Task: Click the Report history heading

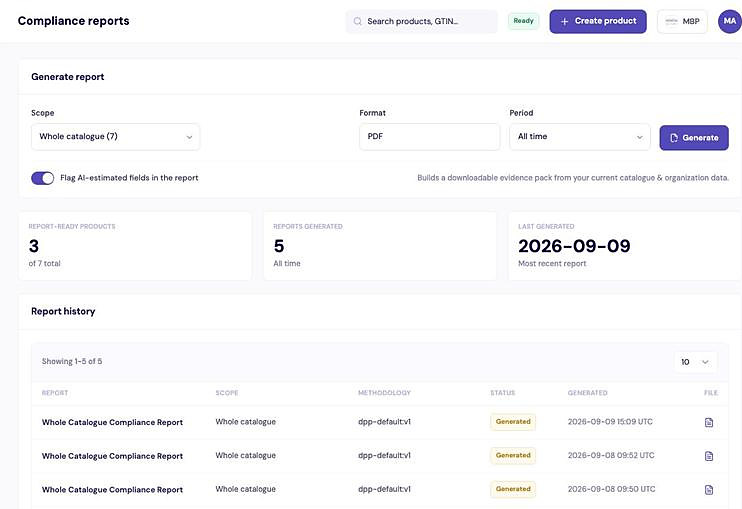Action: coord(63,311)
